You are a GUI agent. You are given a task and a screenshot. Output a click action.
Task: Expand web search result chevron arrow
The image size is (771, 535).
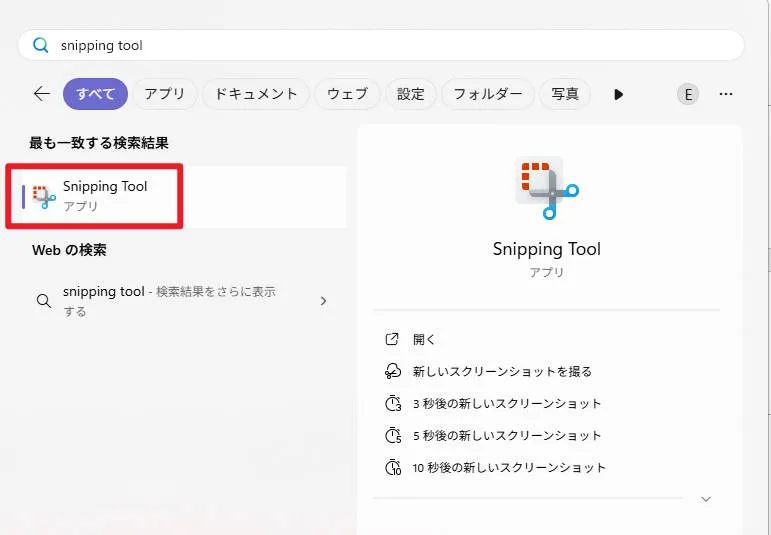pyautogui.click(x=323, y=300)
